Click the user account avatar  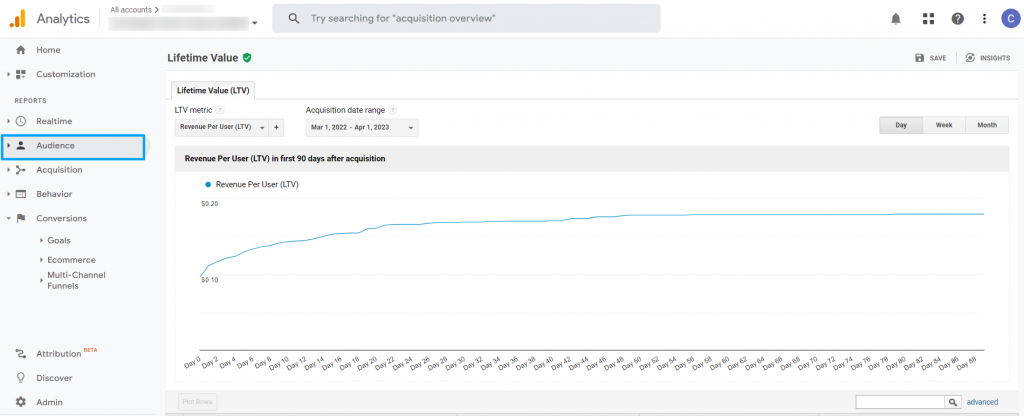coord(1008,19)
